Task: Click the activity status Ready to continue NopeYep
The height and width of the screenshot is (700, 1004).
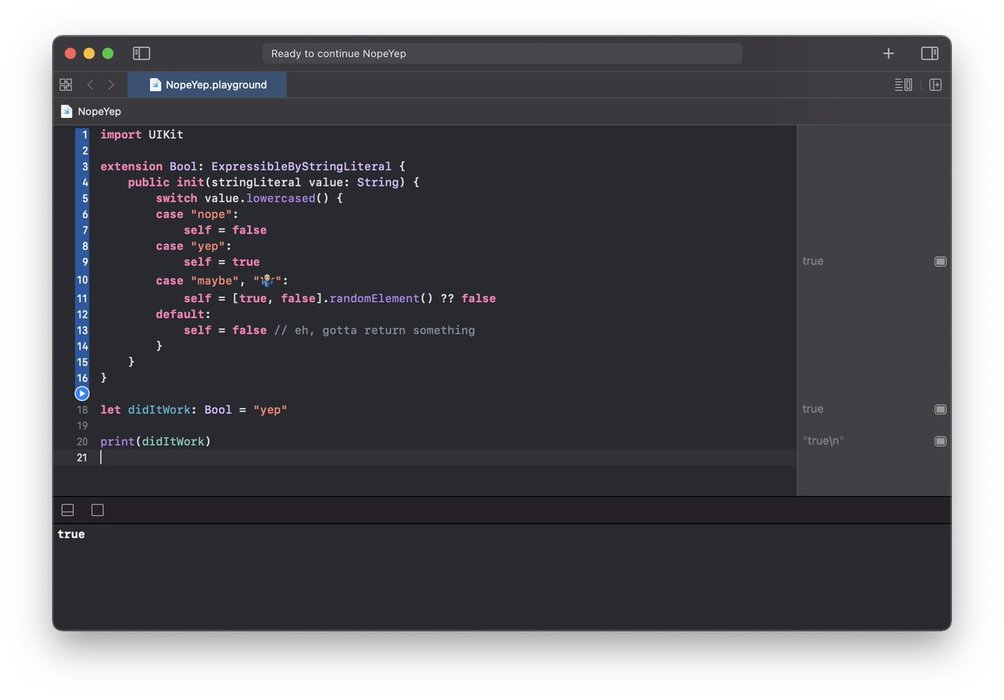Action: tap(502, 53)
